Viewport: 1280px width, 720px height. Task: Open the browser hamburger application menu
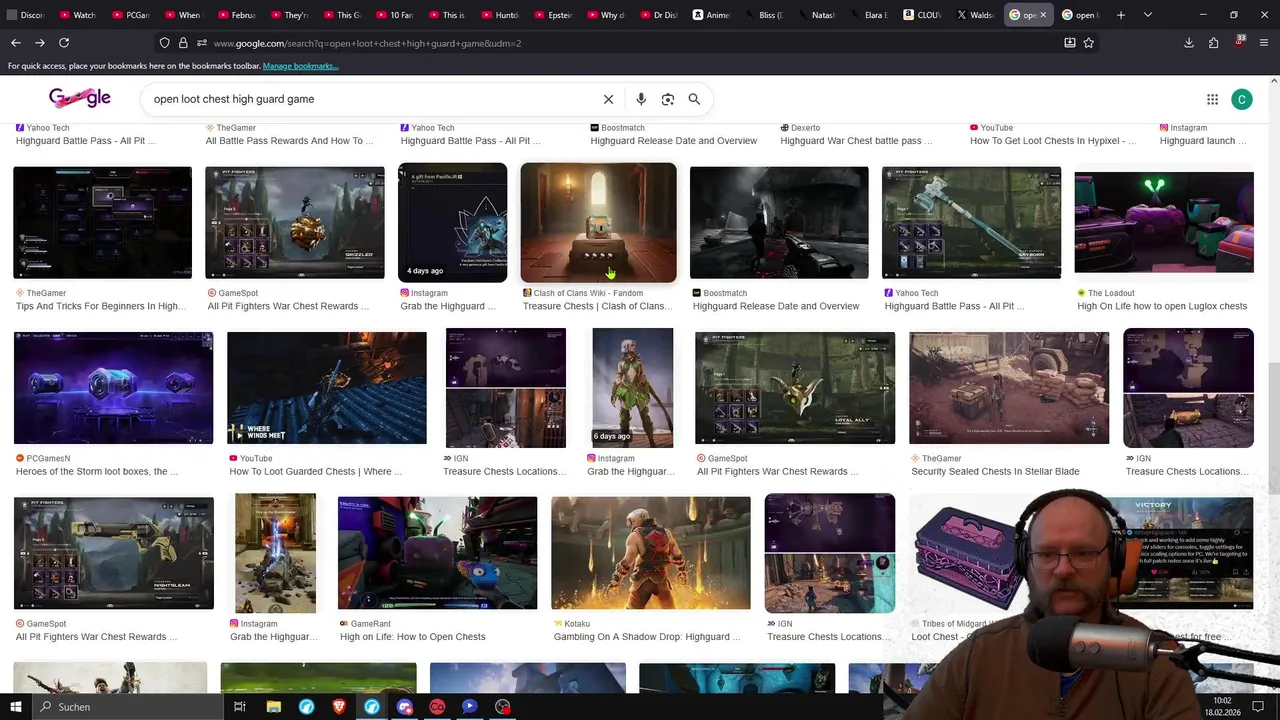(1265, 43)
